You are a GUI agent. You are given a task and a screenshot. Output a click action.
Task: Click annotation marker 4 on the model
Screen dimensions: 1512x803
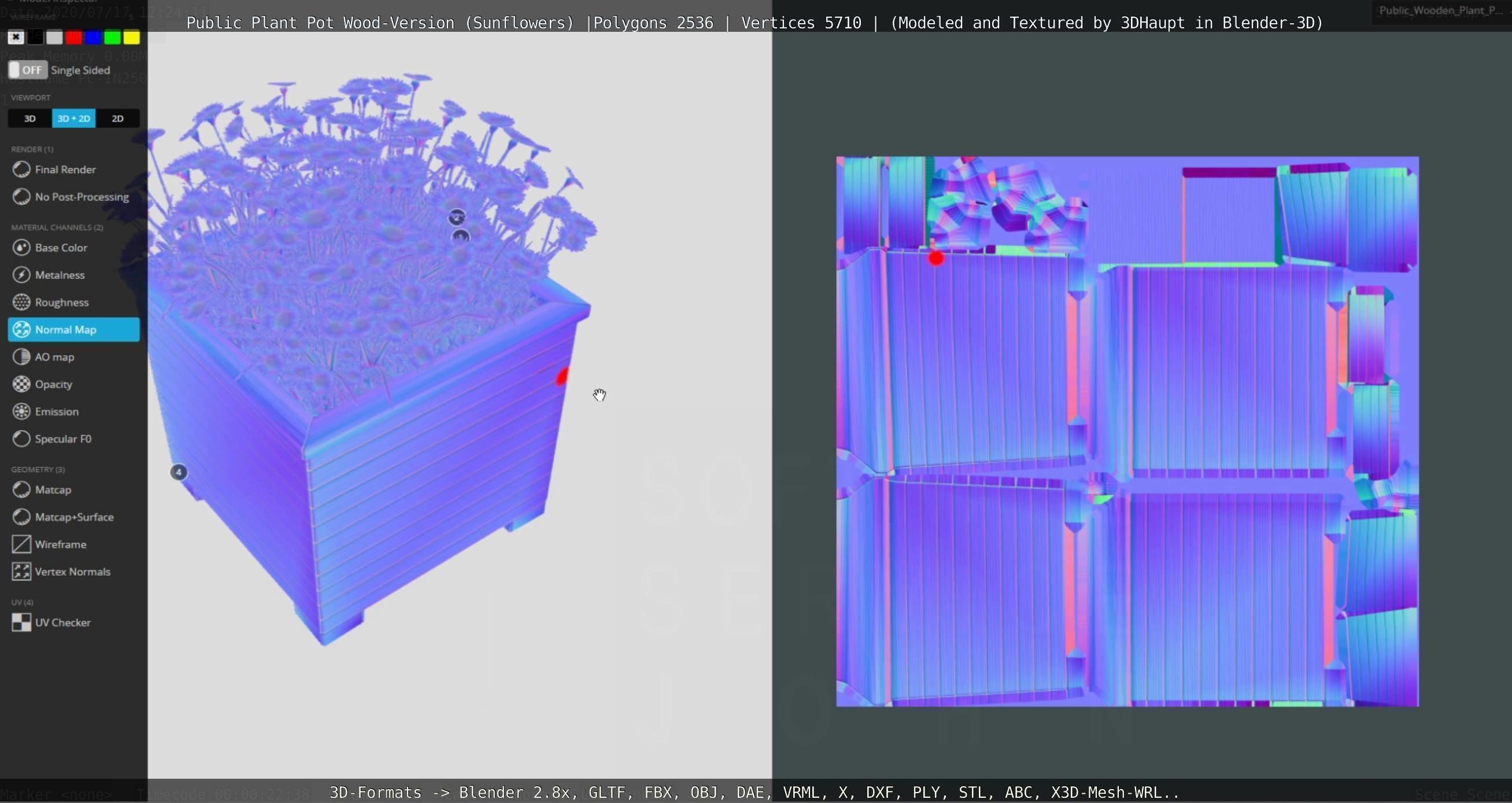pos(179,472)
